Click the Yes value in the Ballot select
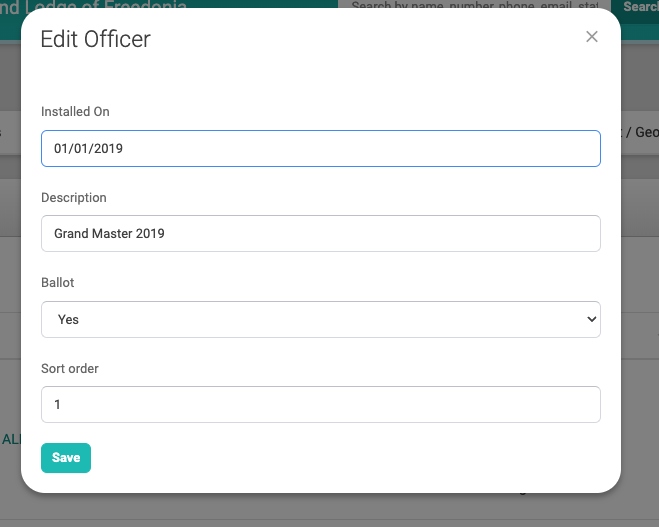 click(x=68, y=319)
